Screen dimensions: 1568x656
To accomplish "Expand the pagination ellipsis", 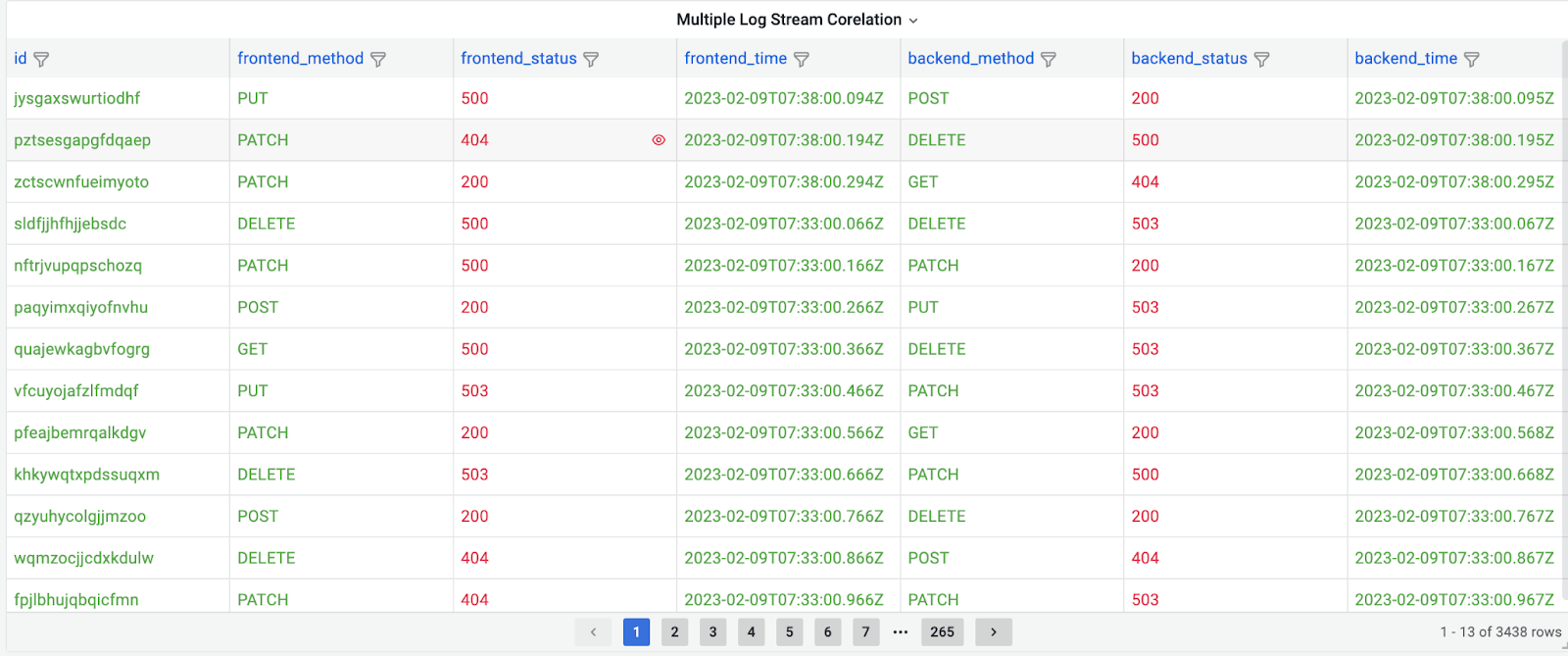I will (x=901, y=632).
